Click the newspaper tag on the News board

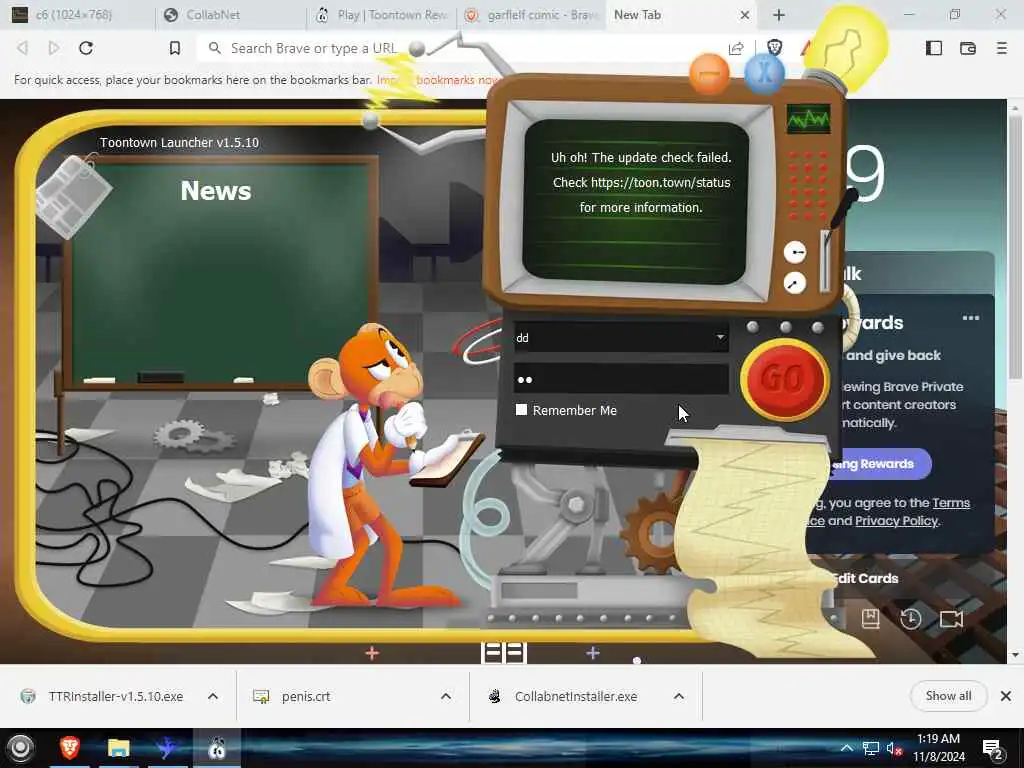click(x=72, y=196)
